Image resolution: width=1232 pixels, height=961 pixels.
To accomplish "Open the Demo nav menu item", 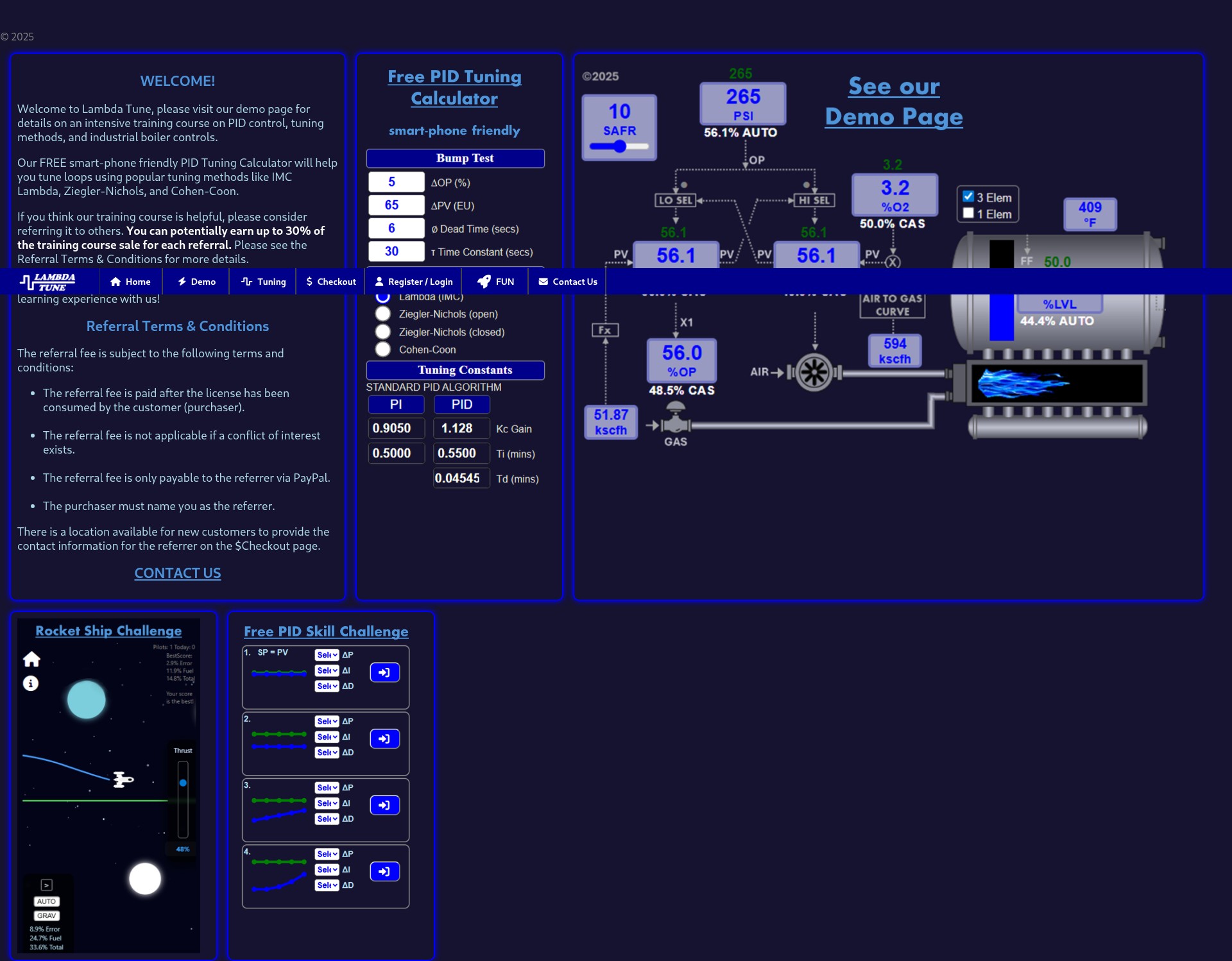I will pos(196,282).
